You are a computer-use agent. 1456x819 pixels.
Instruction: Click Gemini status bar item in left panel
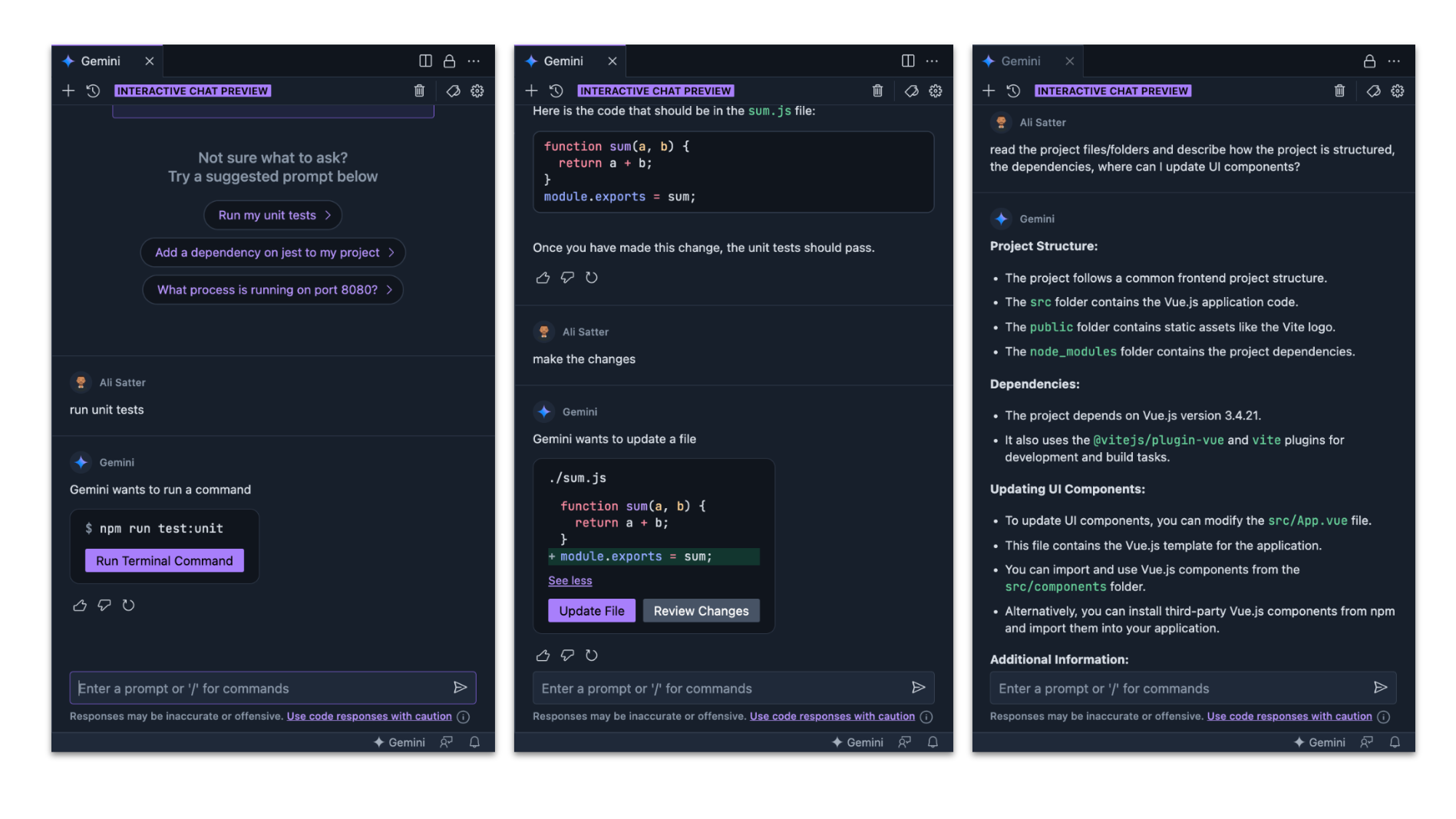point(399,742)
